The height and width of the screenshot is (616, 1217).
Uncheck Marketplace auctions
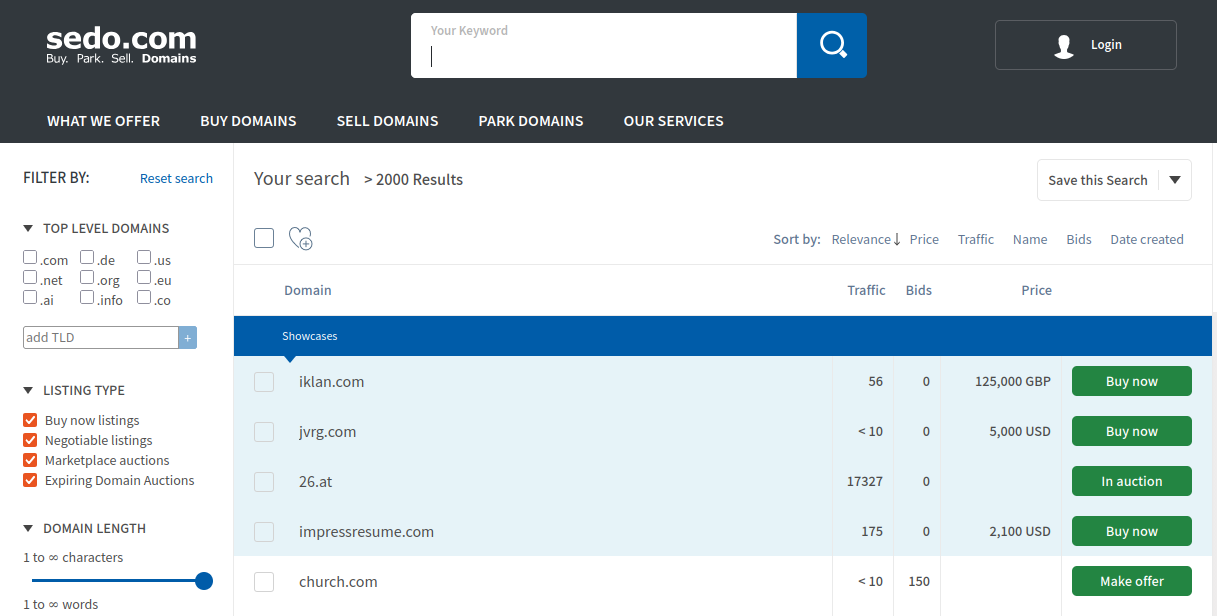pos(30,460)
